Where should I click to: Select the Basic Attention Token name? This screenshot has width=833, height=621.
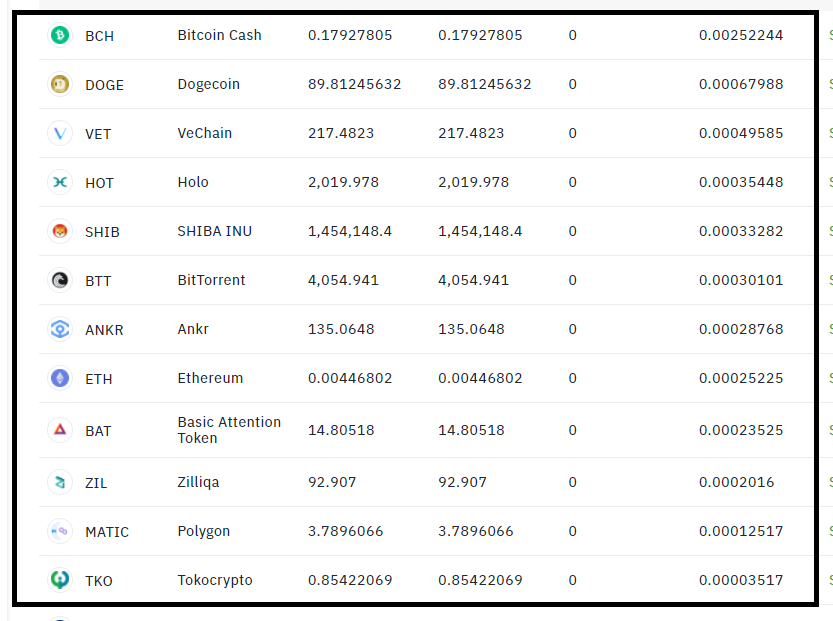click(x=229, y=430)
